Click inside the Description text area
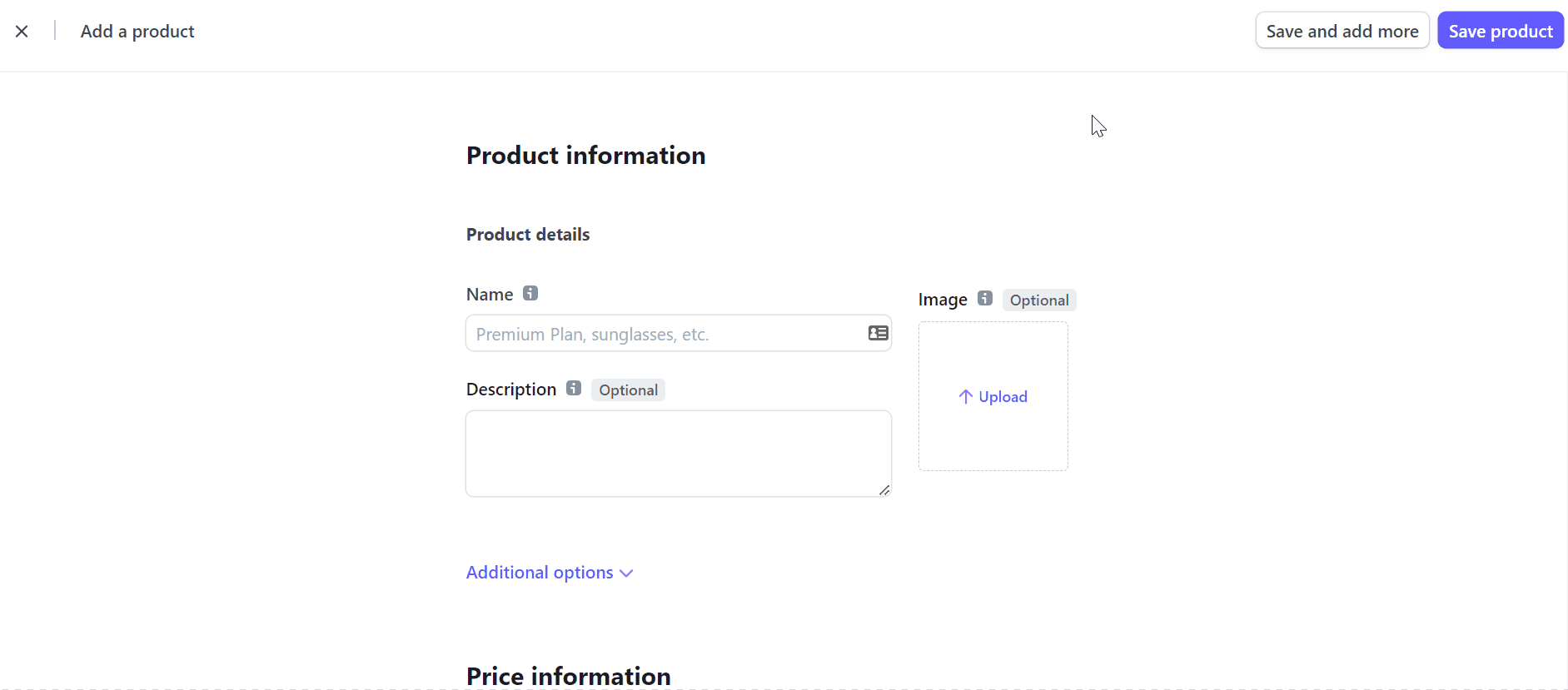Viewport: 1568px width, 690px height. click(678, 453)
